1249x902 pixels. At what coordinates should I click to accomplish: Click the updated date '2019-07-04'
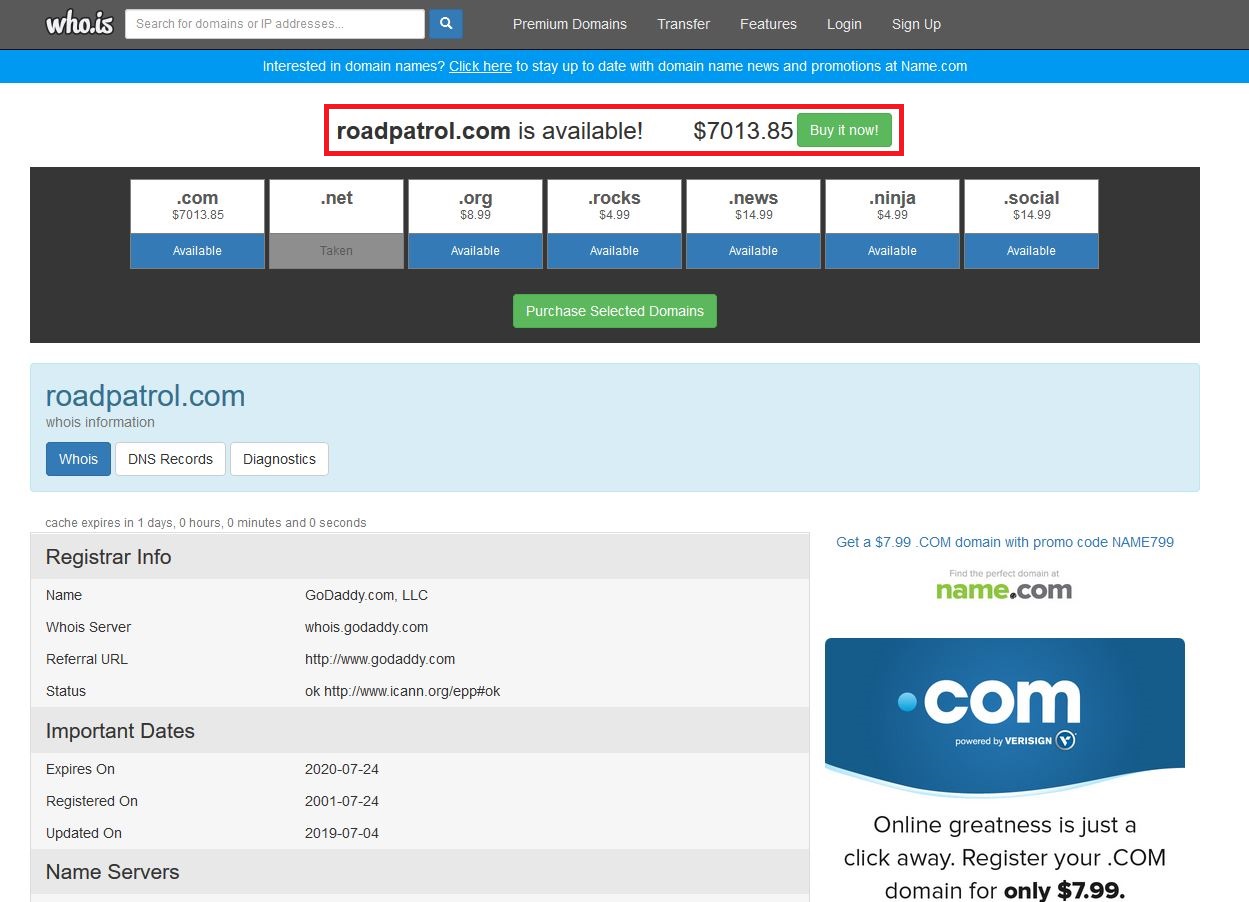[x=342, y=833]
